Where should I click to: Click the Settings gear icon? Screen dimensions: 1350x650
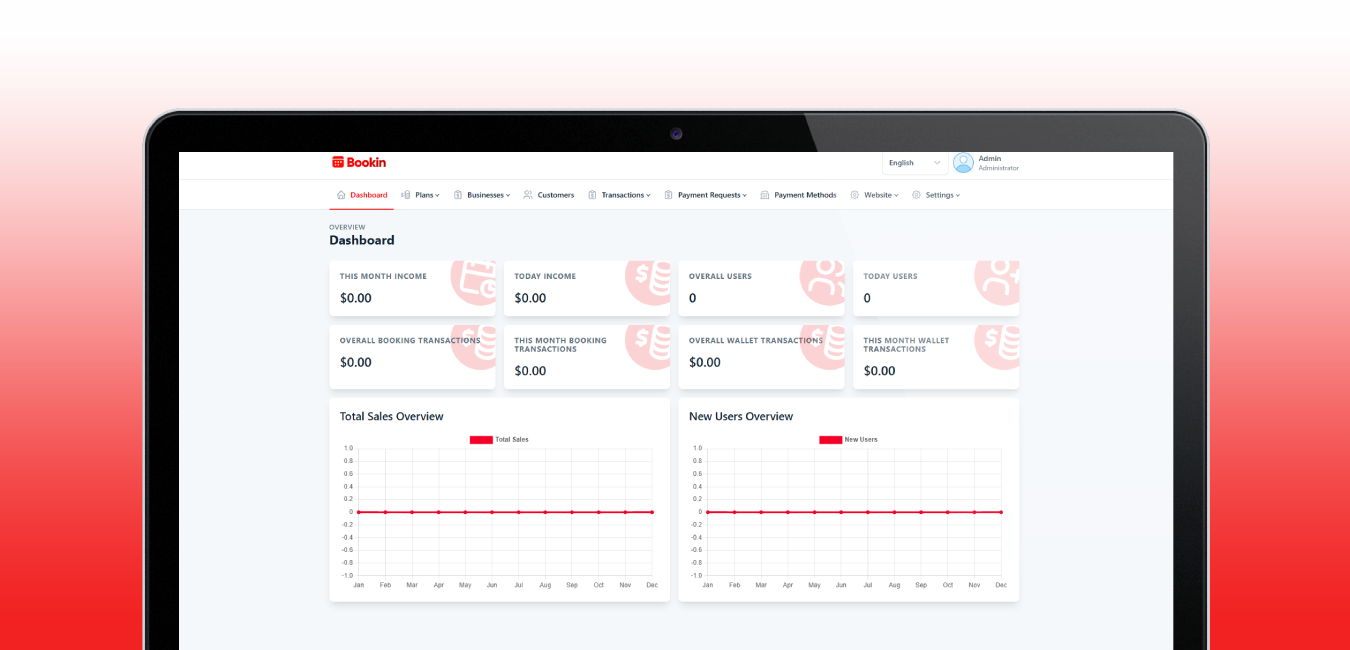coord(915,195)
